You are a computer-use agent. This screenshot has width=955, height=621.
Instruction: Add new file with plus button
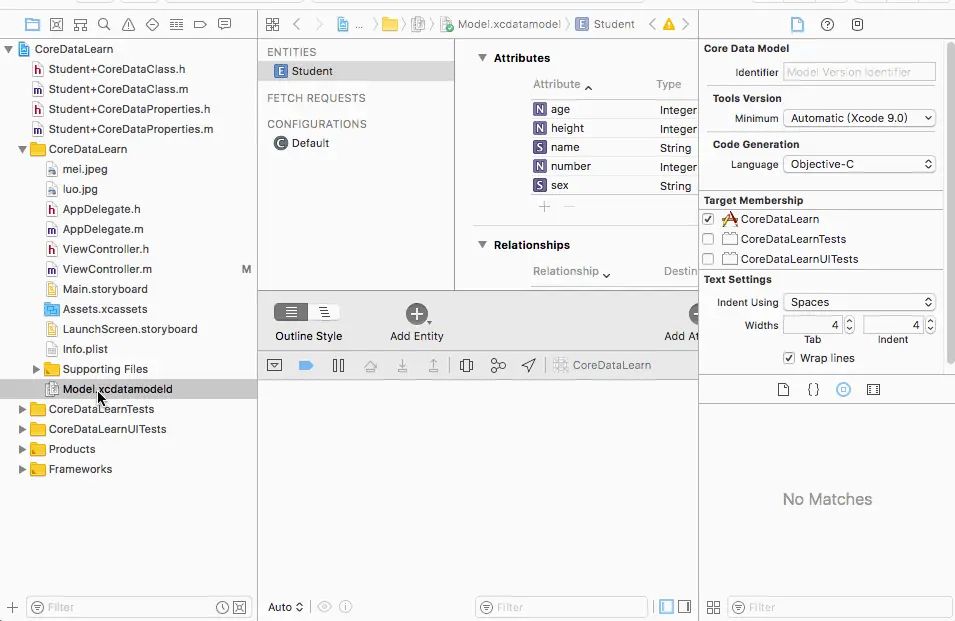click(13, 607)
